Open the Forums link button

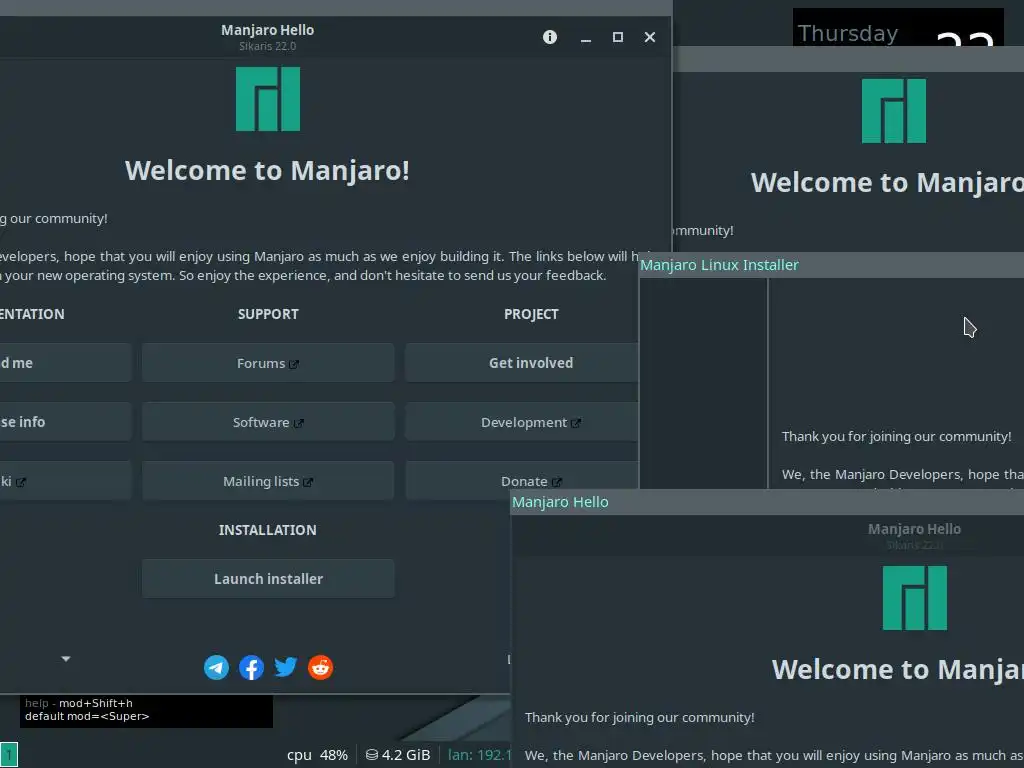point(268,363)
